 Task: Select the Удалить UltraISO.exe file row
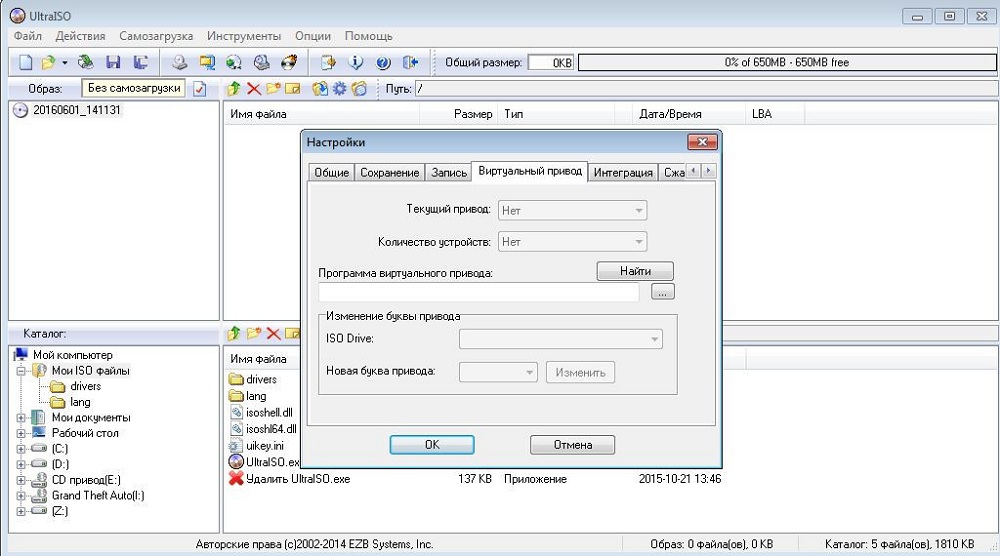[x=475, y=479]
